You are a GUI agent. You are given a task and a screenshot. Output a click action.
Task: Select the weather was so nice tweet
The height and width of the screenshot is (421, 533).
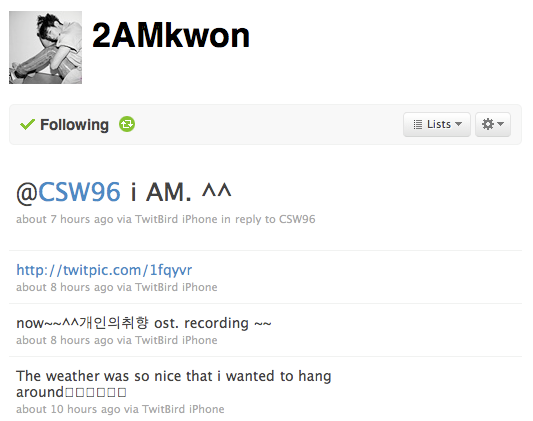[174, 384]
